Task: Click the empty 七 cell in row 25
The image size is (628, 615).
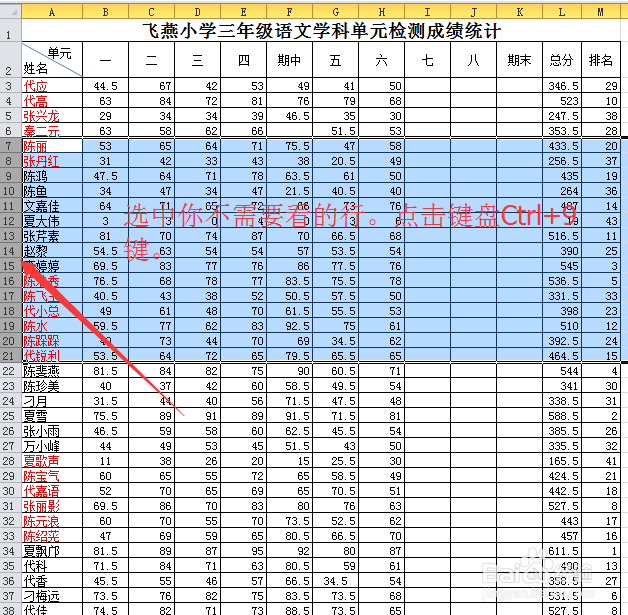Action: (x=427, y=416)
